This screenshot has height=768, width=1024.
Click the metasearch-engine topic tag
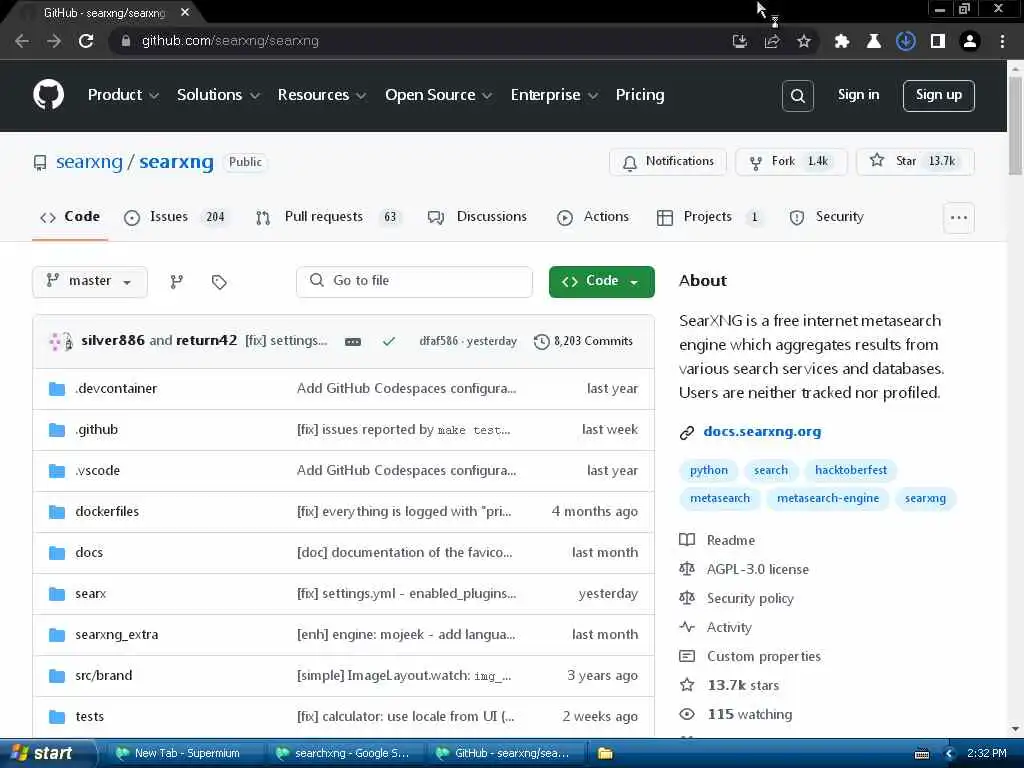point(827,499)
